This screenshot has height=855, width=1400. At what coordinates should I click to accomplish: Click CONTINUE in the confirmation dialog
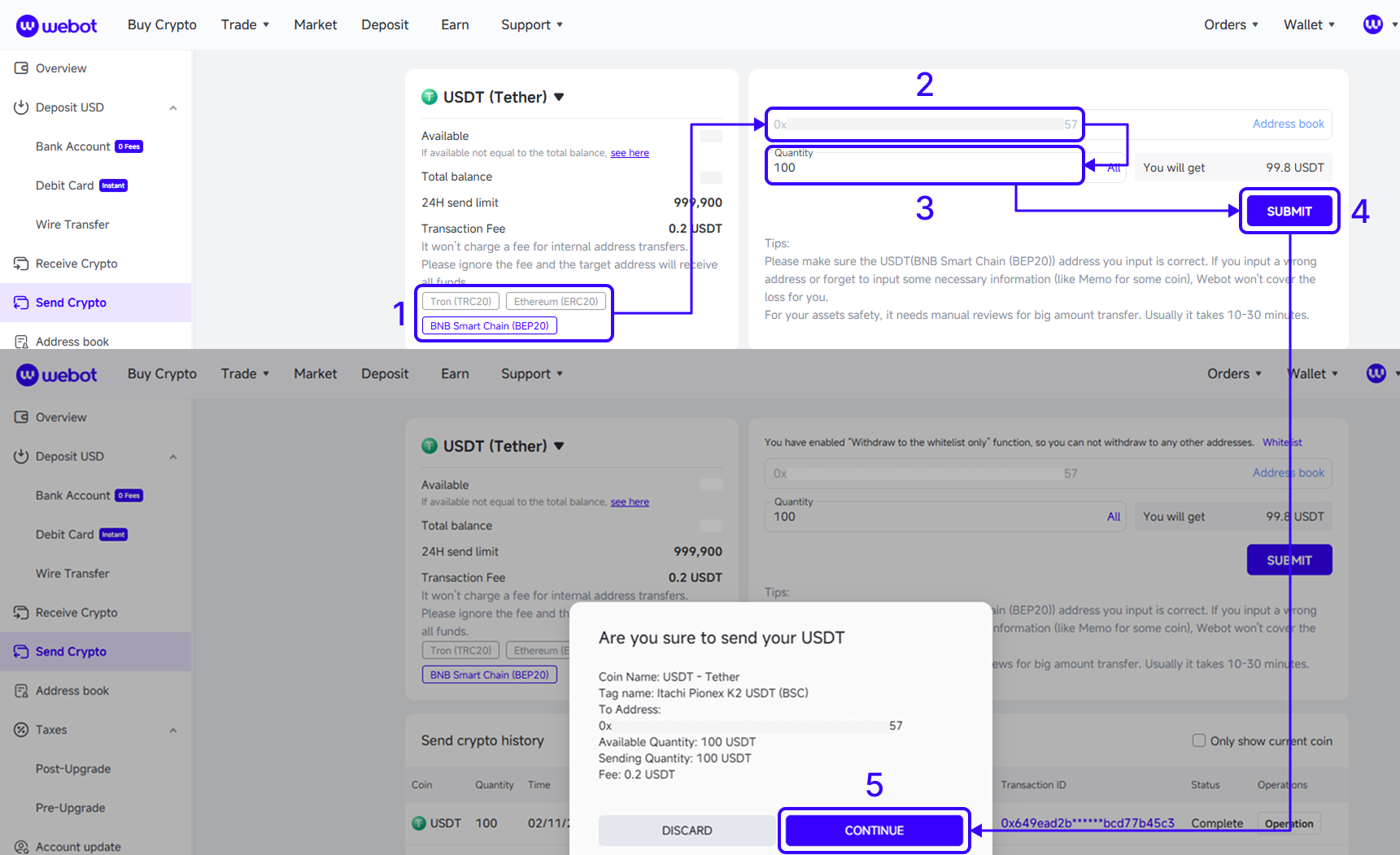coord(874,831)
